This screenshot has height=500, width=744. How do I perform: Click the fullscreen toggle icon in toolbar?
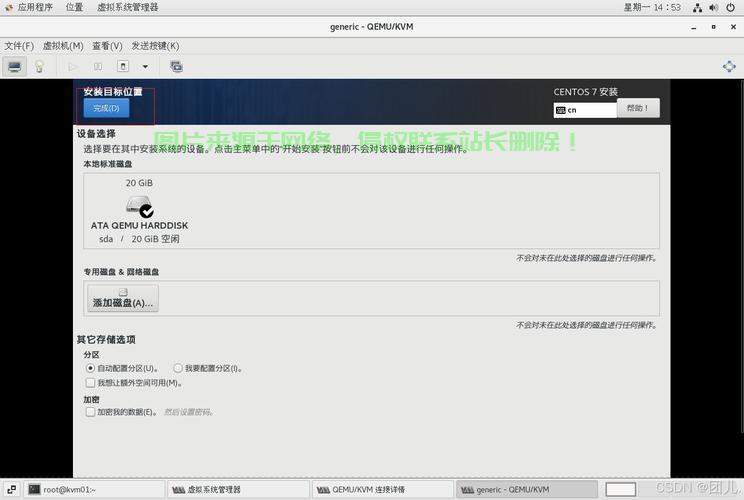tap(729, 66)
